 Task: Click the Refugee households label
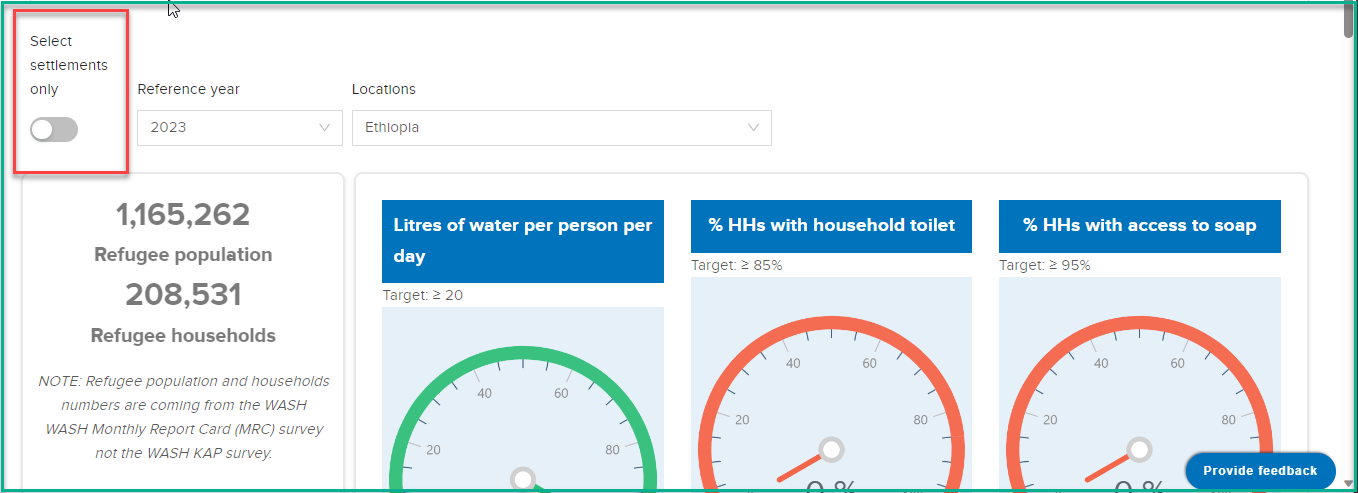[183, 336]
